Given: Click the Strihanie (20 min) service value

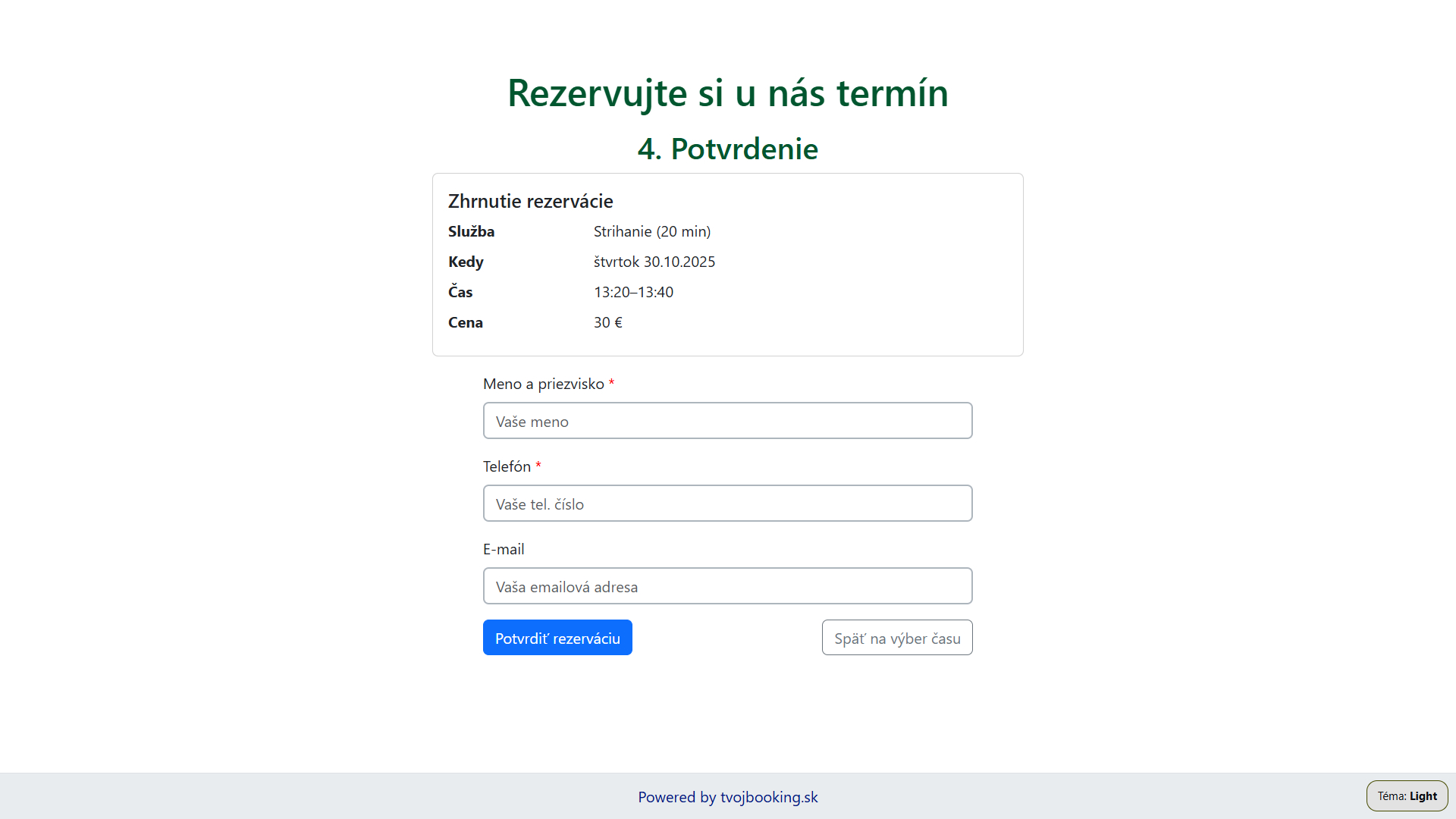Looking at the screenshot, I should pos(651,231).
